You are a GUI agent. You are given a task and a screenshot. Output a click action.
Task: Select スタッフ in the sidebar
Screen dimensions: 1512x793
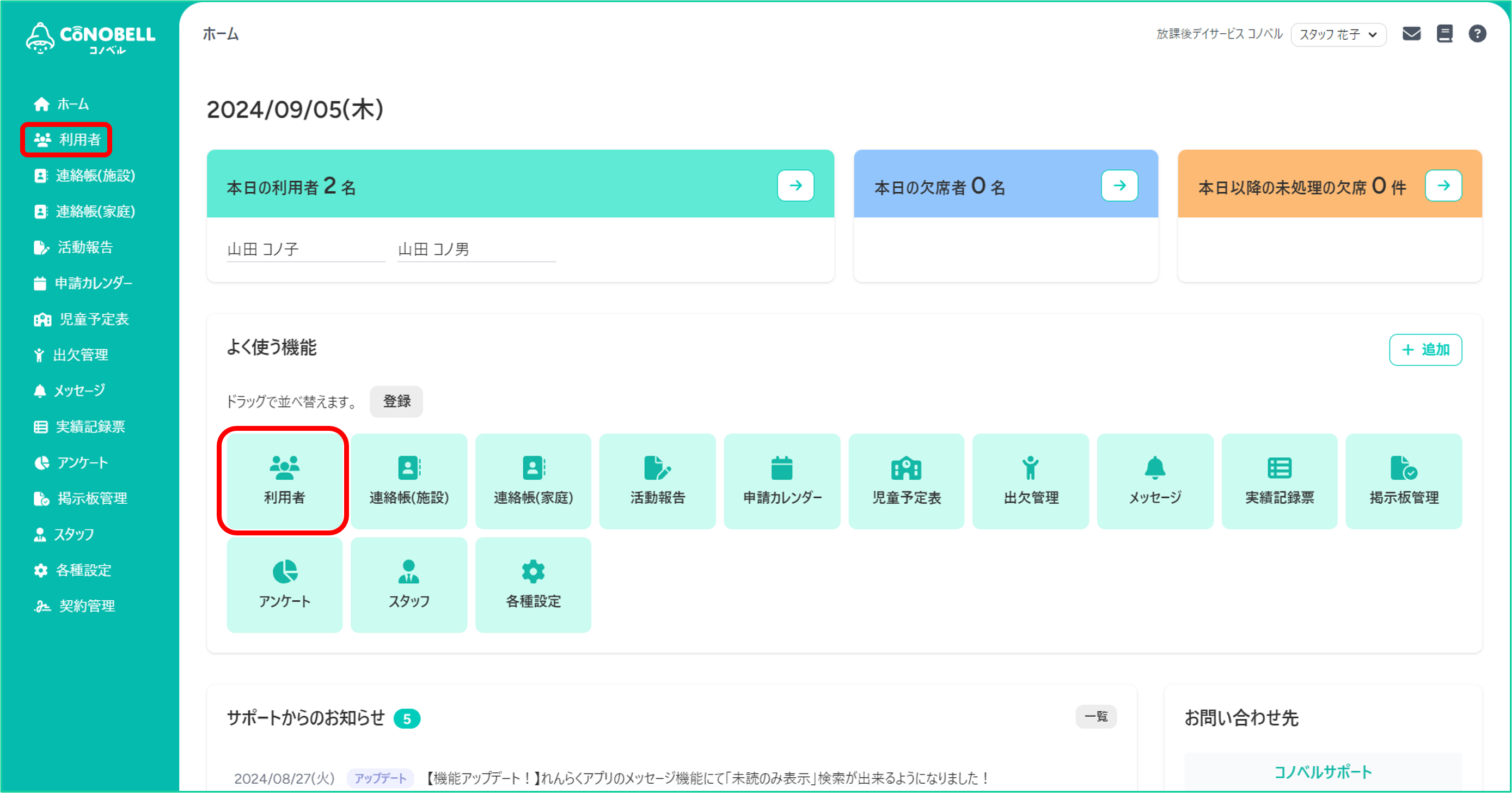point(64,534)
